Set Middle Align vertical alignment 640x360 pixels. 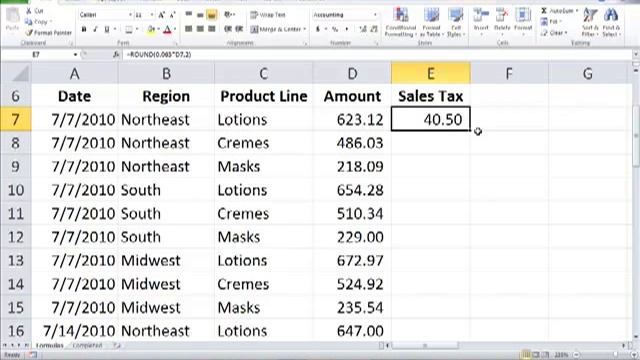(200, 15)
